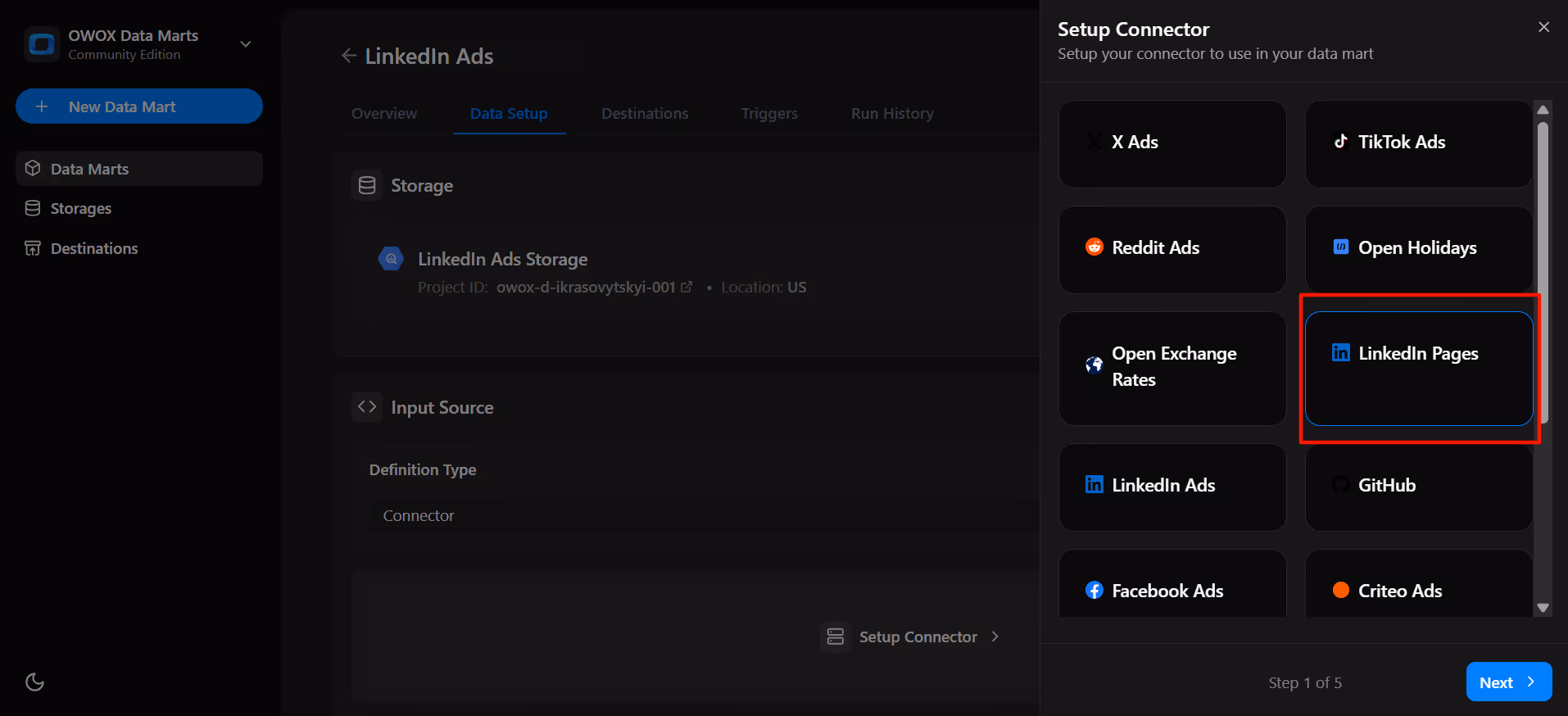Switch to the Triggers tab

point(769,114)
